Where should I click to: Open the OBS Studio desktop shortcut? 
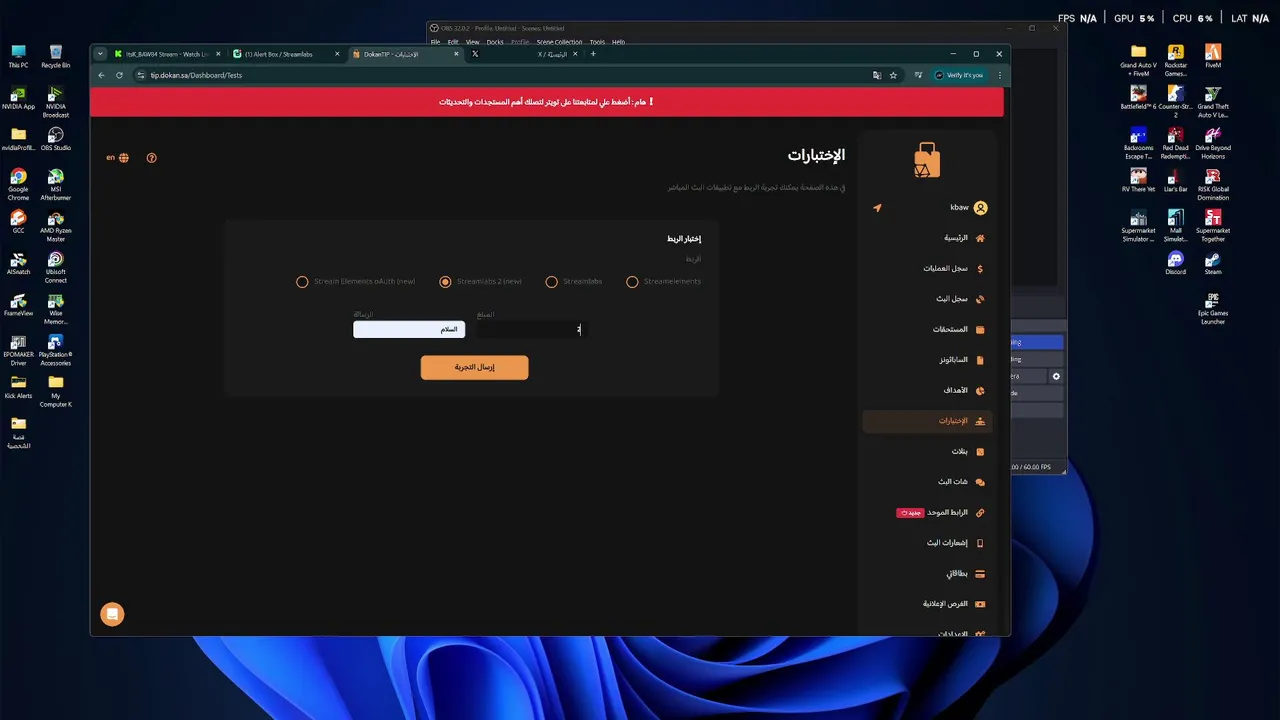pyautogui.click(x=56, y=139)
